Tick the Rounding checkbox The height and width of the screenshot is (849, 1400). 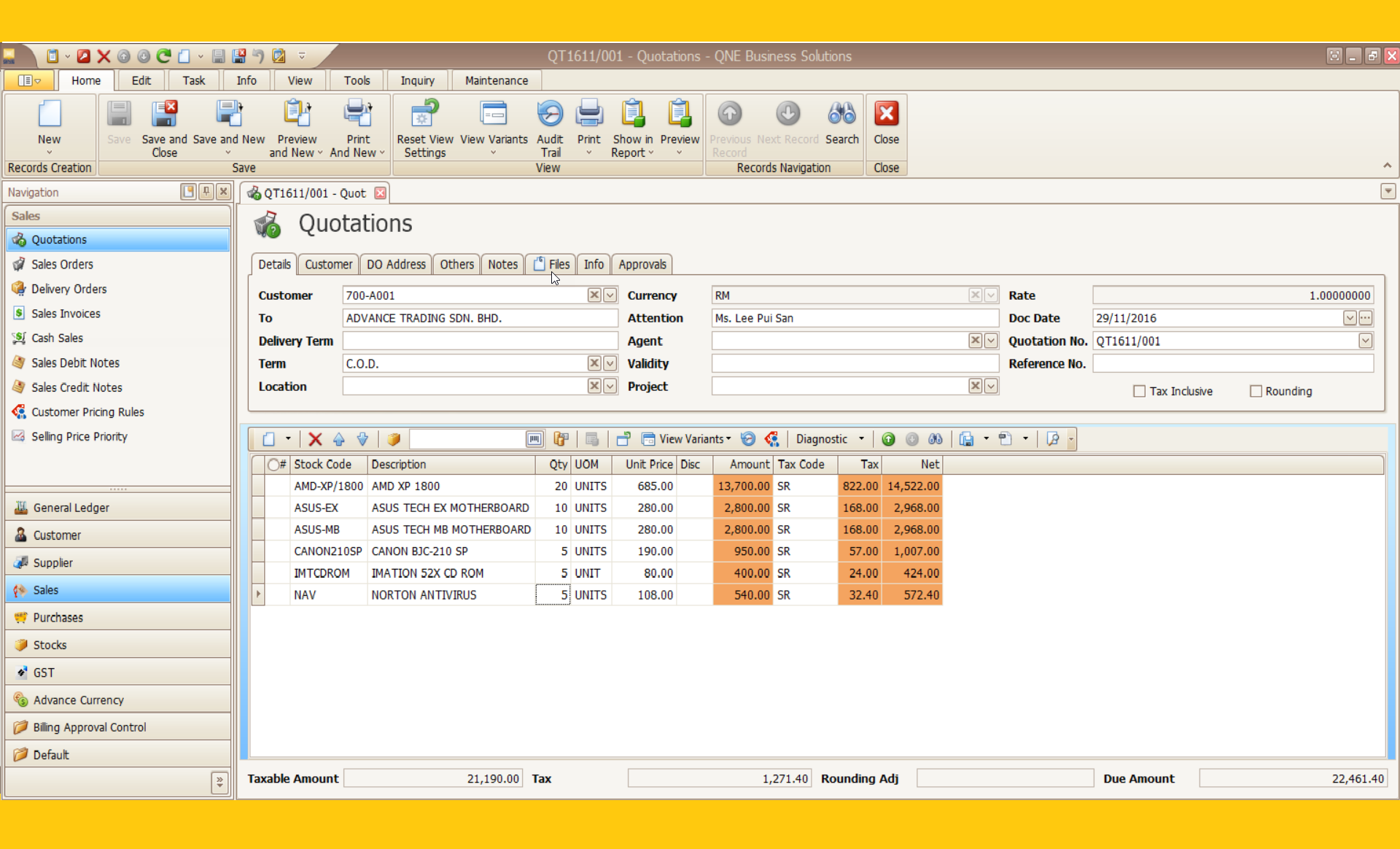point(1256,391)
